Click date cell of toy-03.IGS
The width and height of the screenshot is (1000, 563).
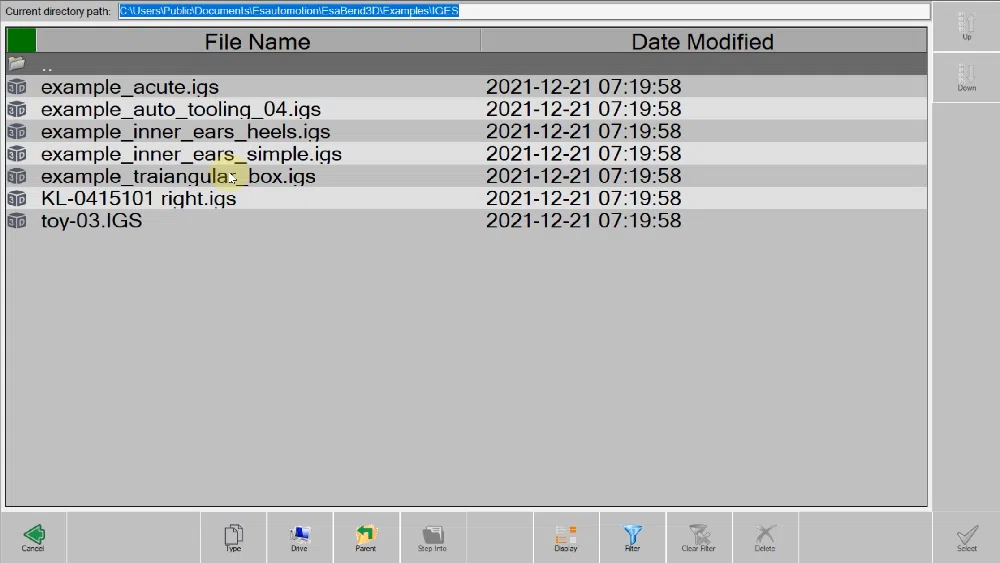tap(584, 221)
